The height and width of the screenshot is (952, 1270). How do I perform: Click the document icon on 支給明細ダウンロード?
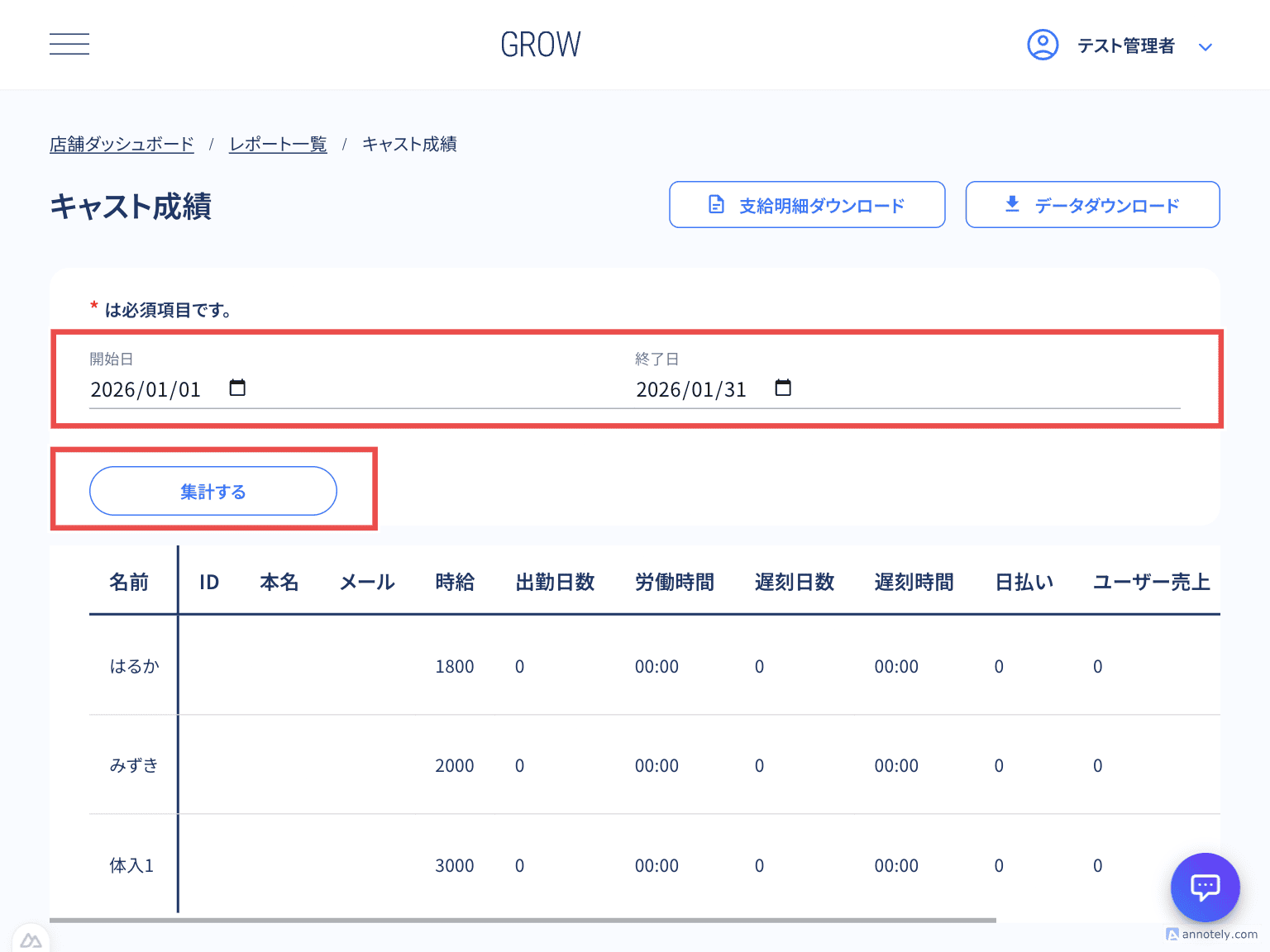715,204
